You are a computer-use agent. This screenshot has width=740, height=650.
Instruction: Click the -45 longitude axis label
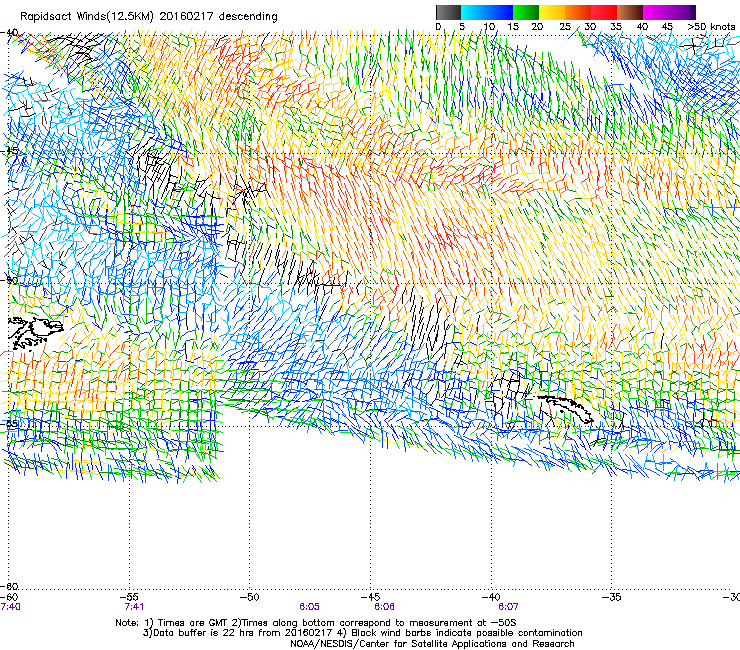370,597
